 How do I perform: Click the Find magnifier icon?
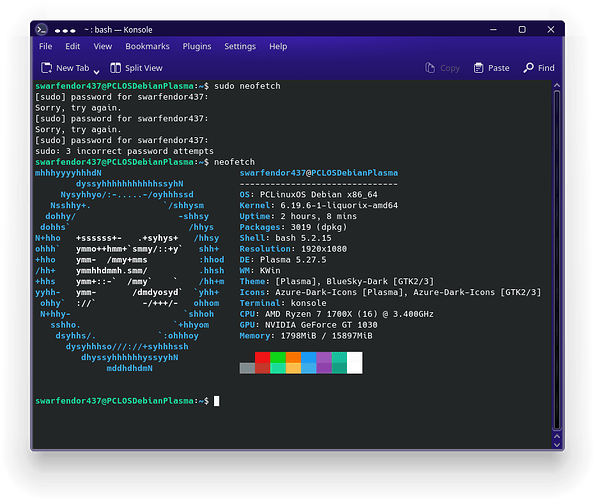(528, 68)
